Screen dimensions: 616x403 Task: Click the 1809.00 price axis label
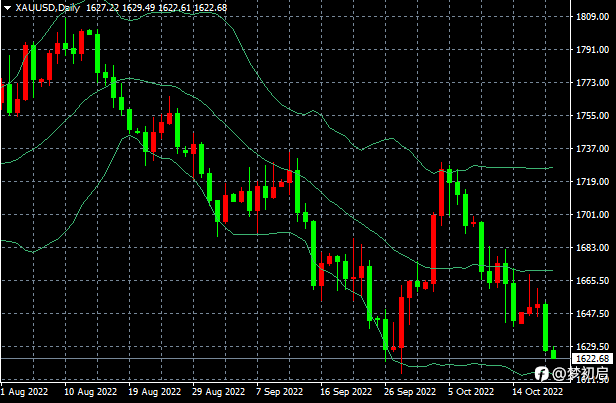(x=592, y=16)
